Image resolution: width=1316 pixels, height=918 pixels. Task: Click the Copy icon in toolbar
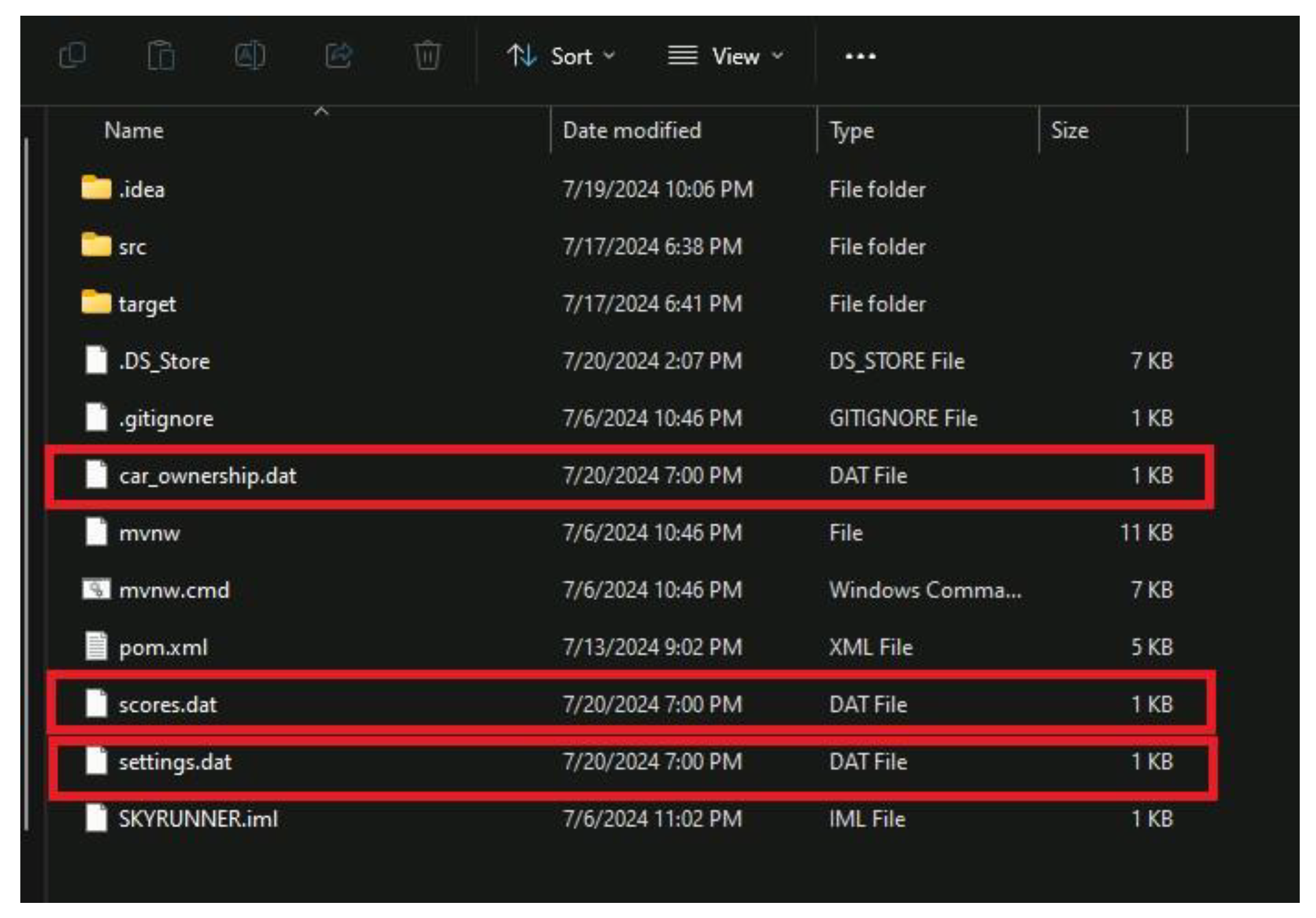(x=73, y=56)
